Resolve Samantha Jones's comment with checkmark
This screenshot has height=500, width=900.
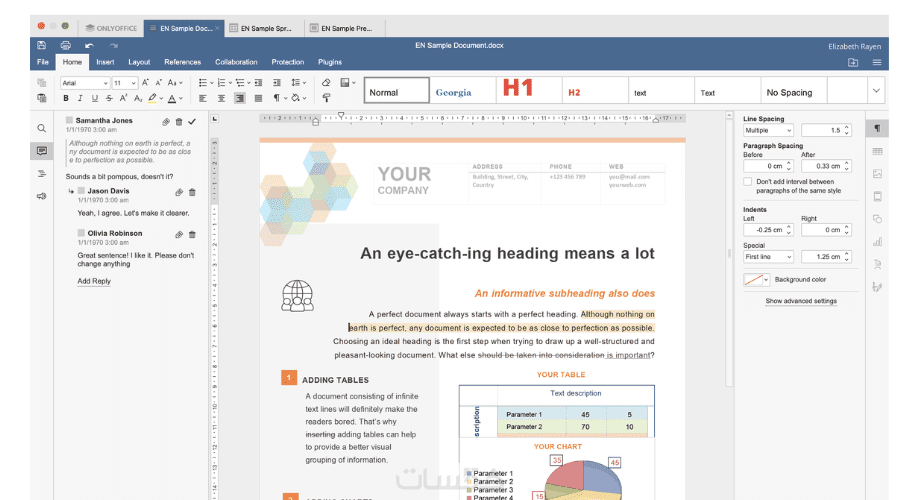point(192,122)
